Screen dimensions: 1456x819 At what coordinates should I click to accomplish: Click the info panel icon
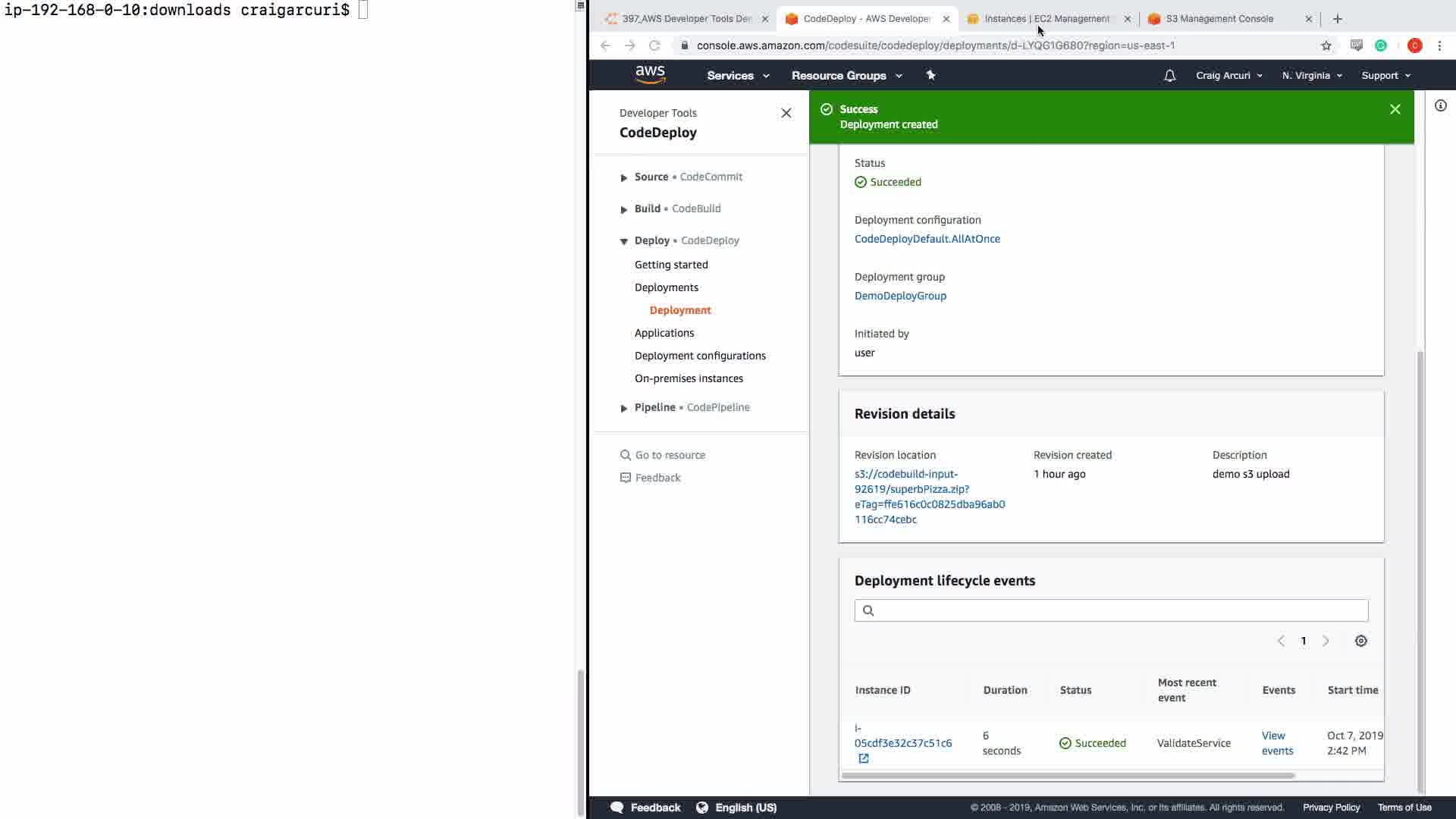click(x=1440, y=106)
